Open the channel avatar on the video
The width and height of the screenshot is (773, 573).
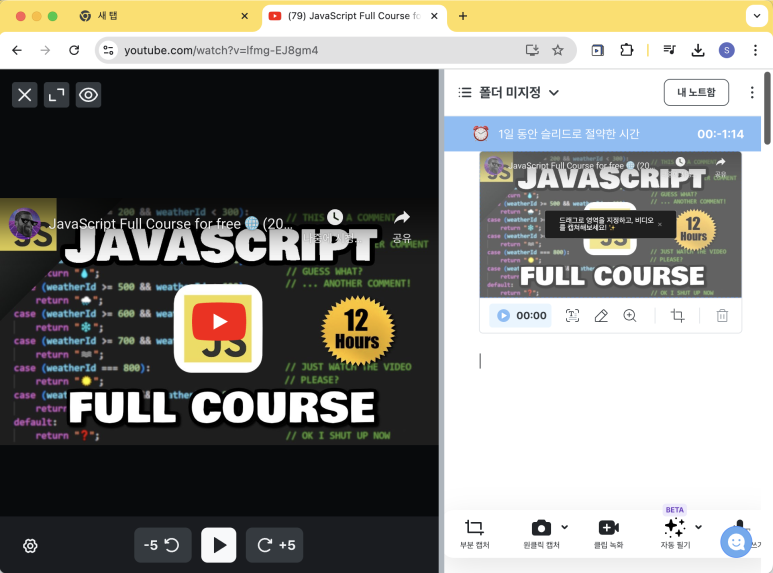point(25,223)
